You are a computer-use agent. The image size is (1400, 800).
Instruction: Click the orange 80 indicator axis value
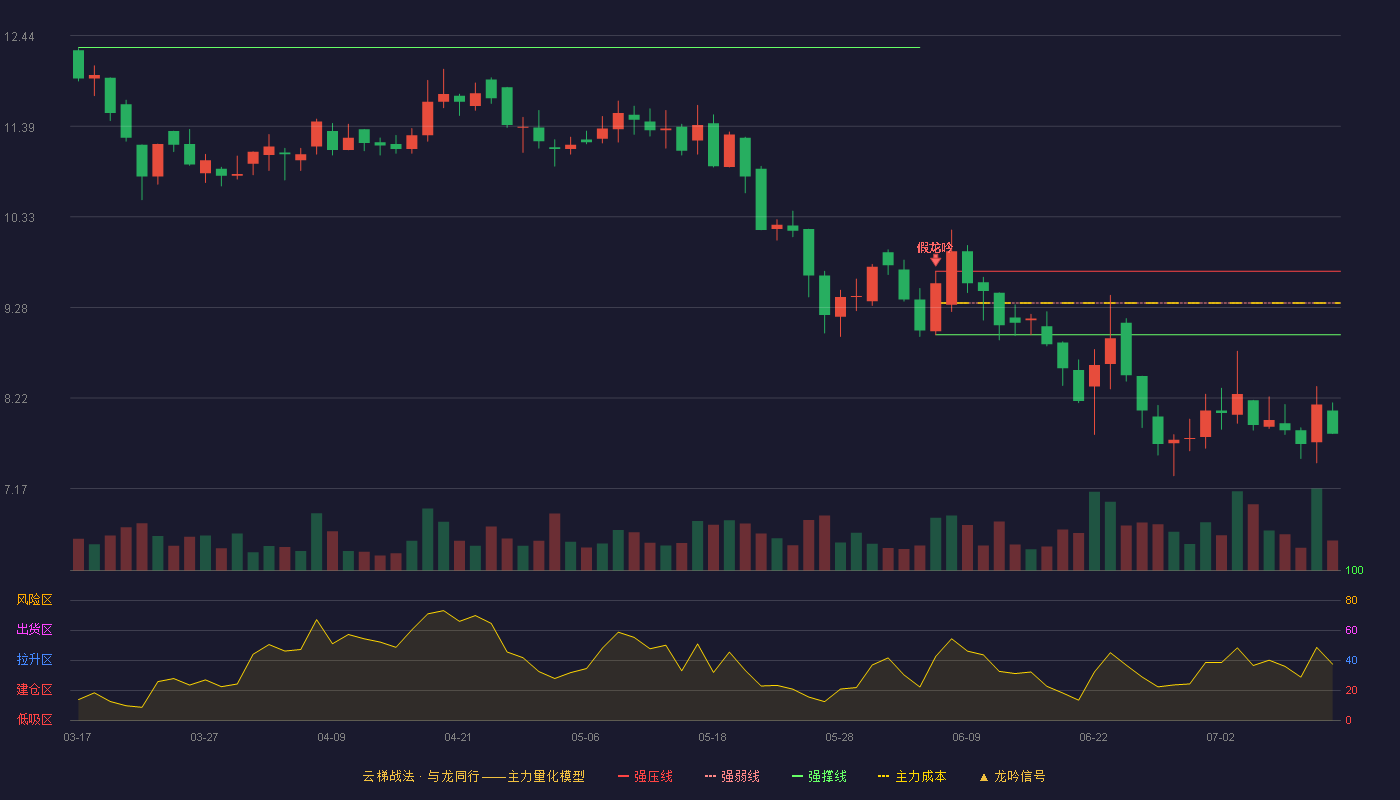(x=1351, y=600)
